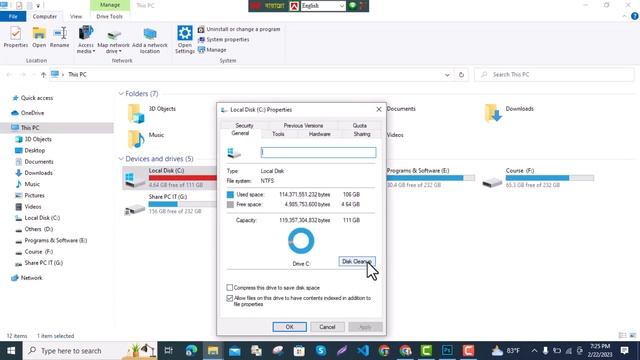Click the Windows Start button

point(11,351)
